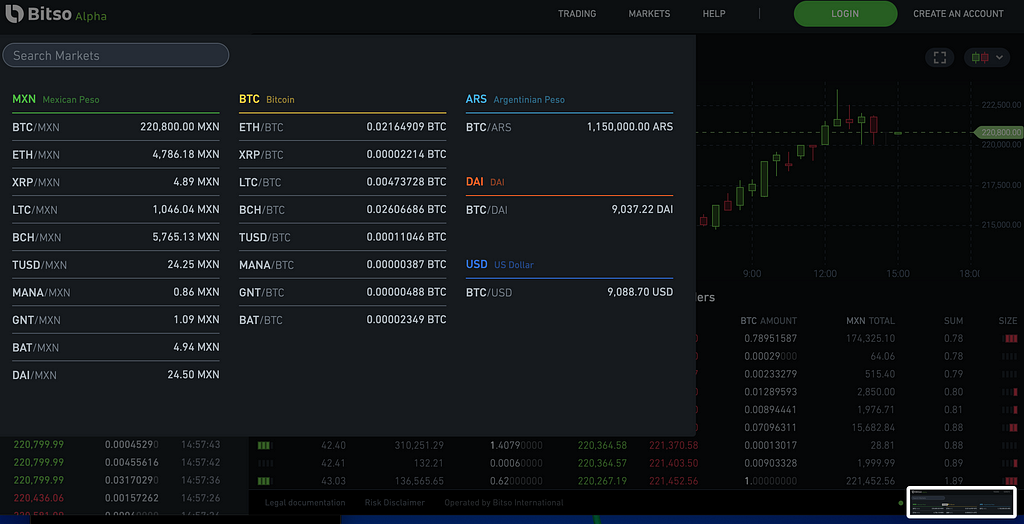Select the ETH/MXN market

[116, 155]
